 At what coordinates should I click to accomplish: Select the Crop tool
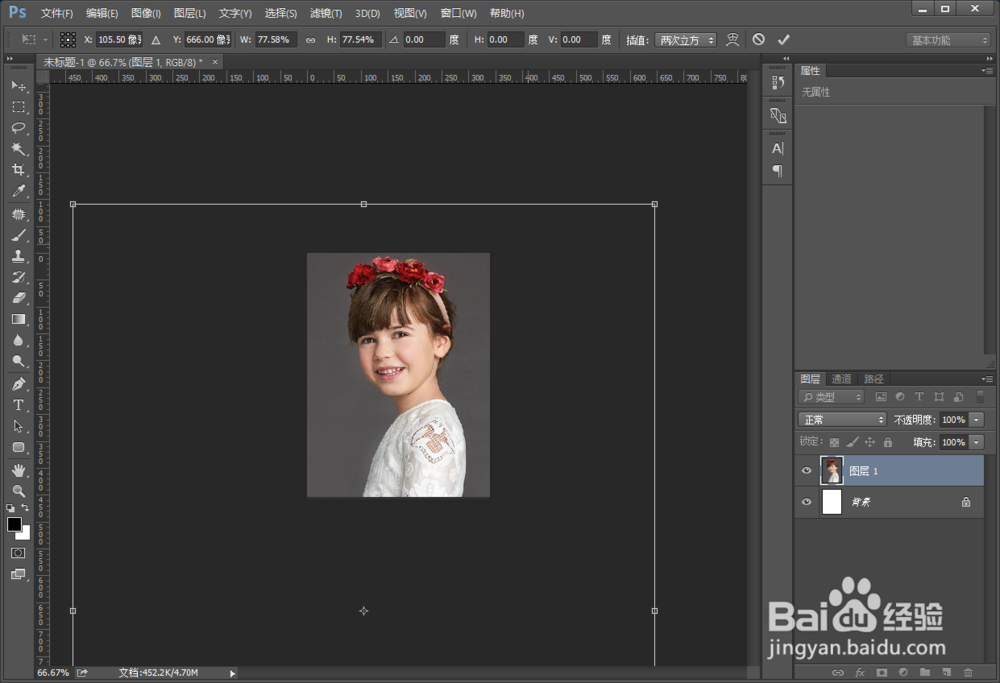point(18,170)
